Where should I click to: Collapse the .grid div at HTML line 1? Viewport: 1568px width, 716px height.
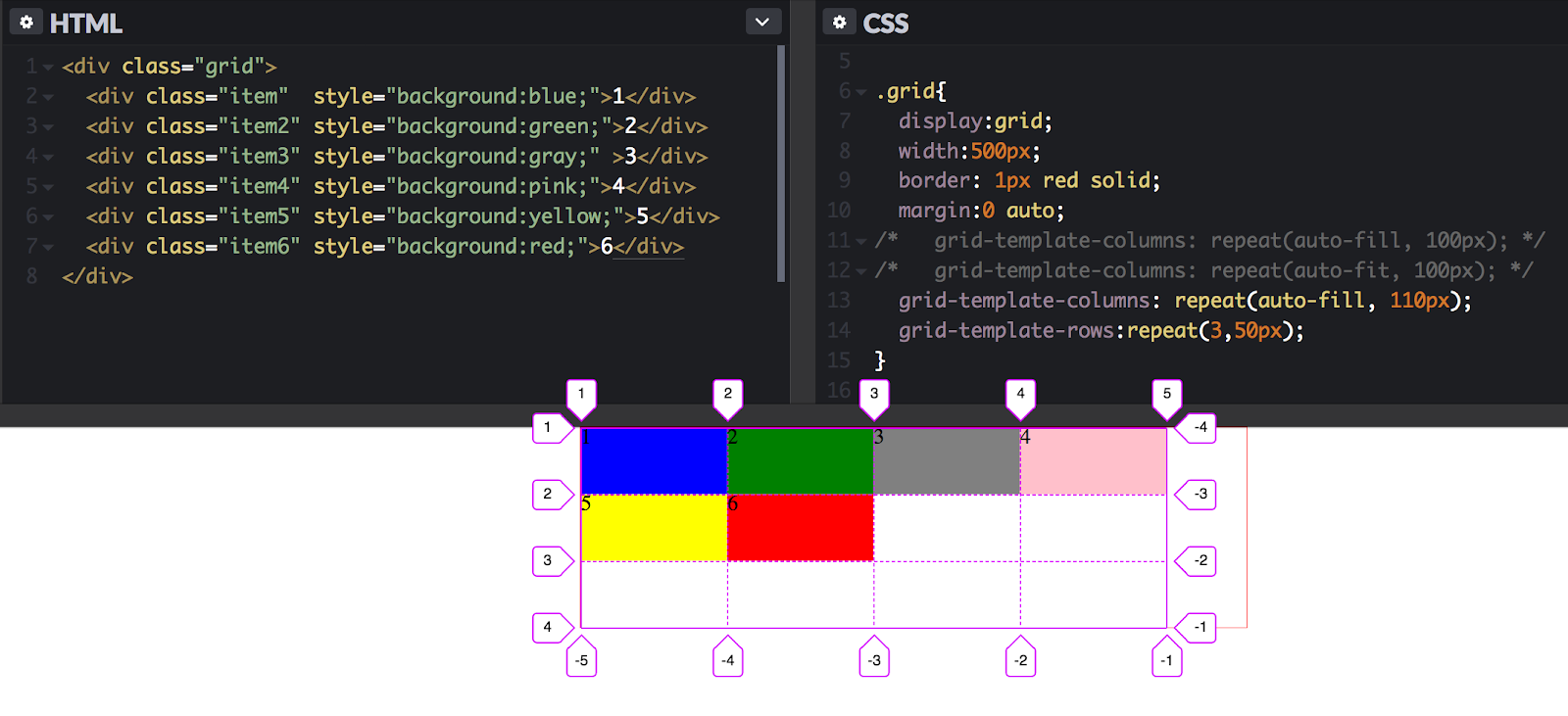(48, 68)
